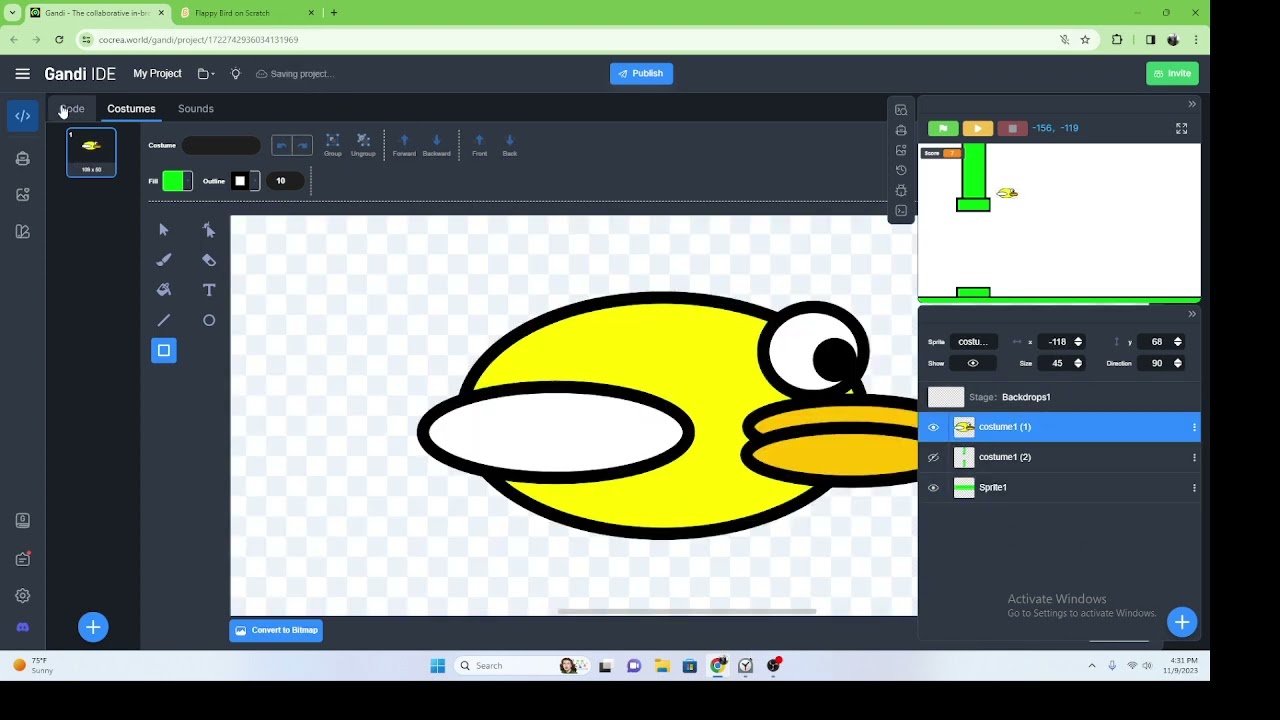Add a new costume with plus button
The height and width of the screenshot is (720, 1280).
coord(93,627)
